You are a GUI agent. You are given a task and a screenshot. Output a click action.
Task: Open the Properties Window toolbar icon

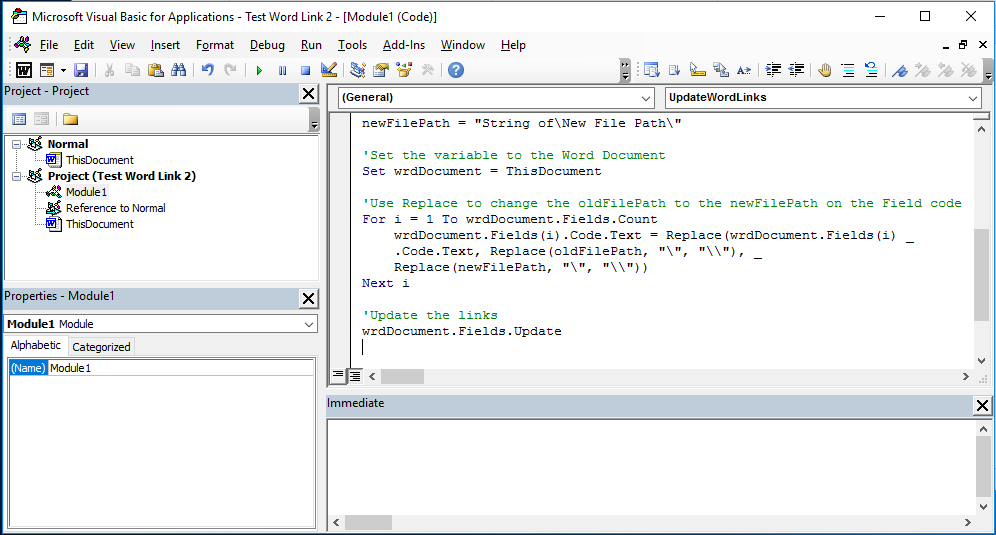[x=381, y=70]
